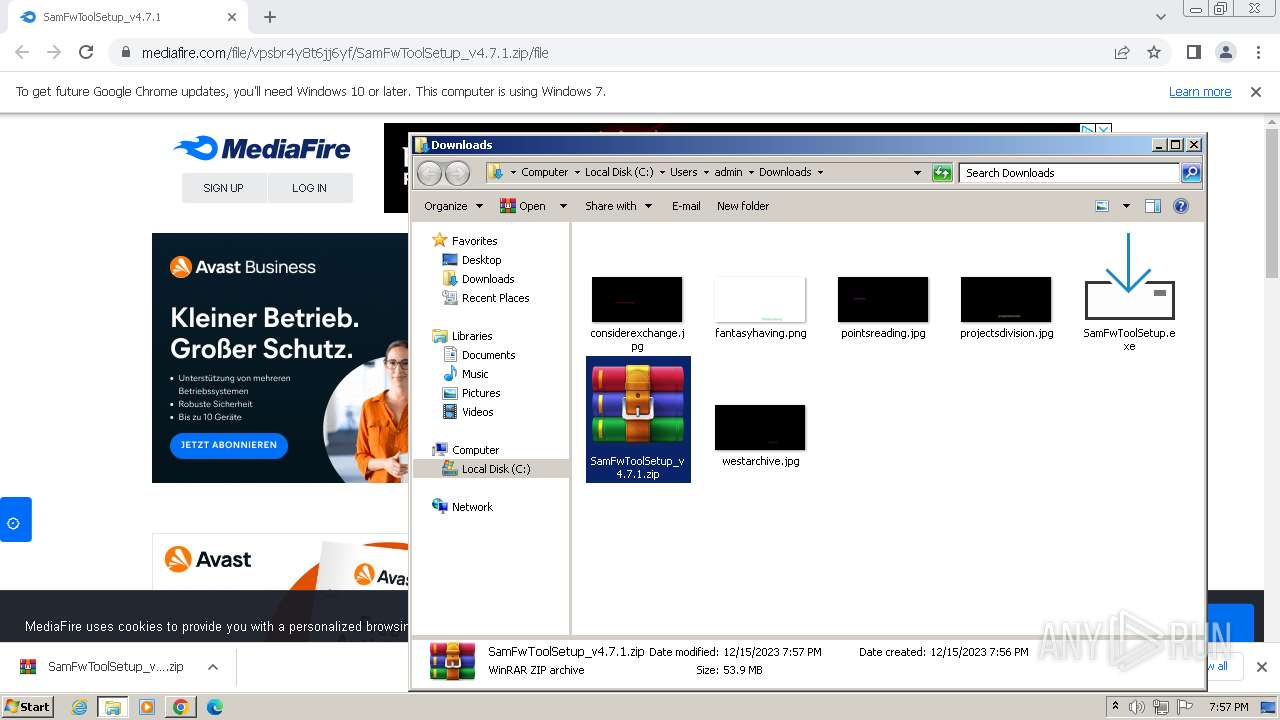Create a New folder in Downloads

click(743, 206)
